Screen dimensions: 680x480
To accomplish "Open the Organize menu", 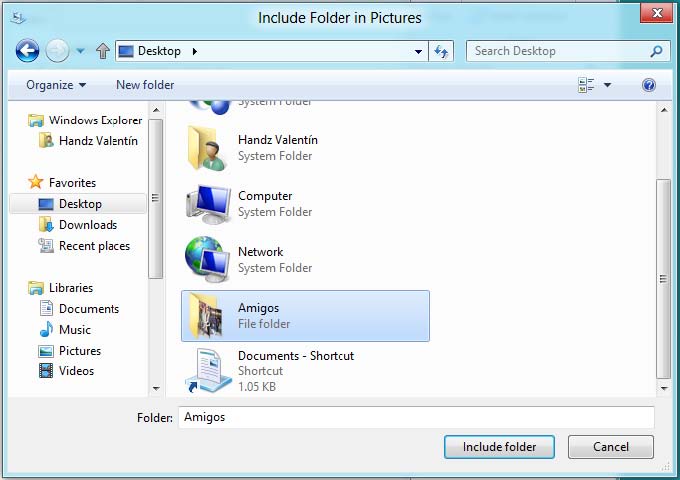I will point(56,85).
